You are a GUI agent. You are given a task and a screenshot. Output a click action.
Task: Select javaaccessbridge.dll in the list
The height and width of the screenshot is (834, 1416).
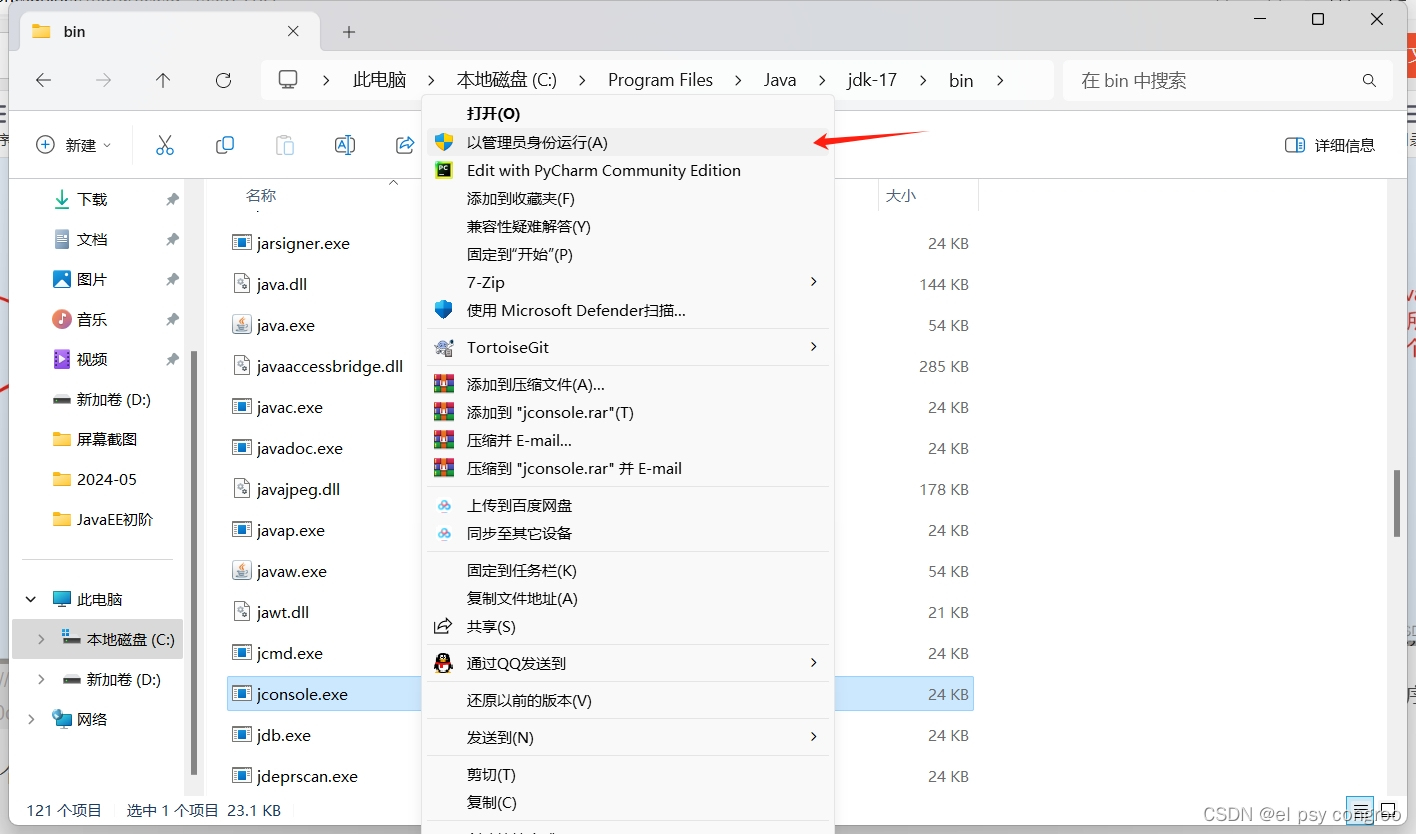[x=330, y=366]
